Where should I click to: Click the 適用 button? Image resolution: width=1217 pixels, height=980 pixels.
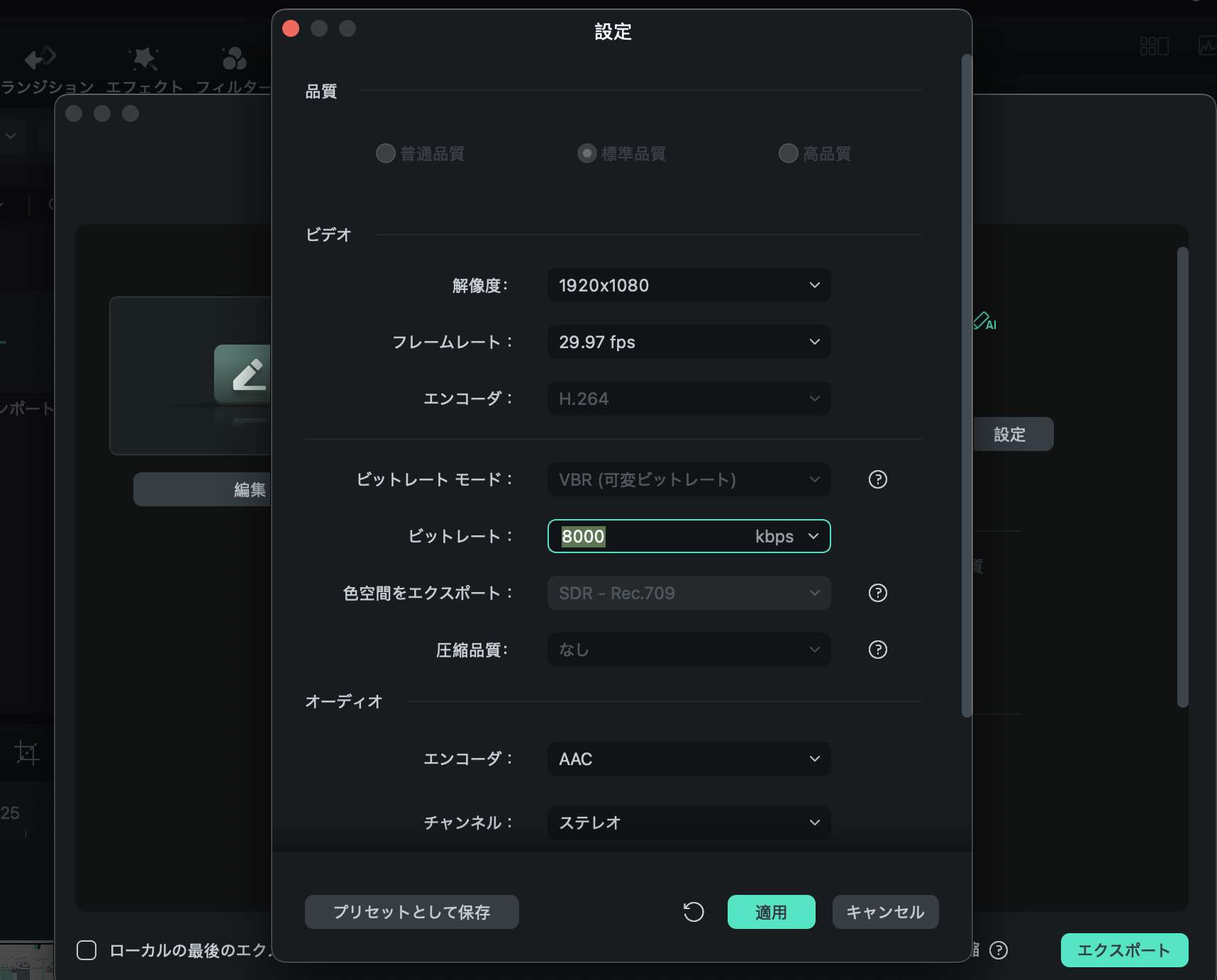(772, 912)
